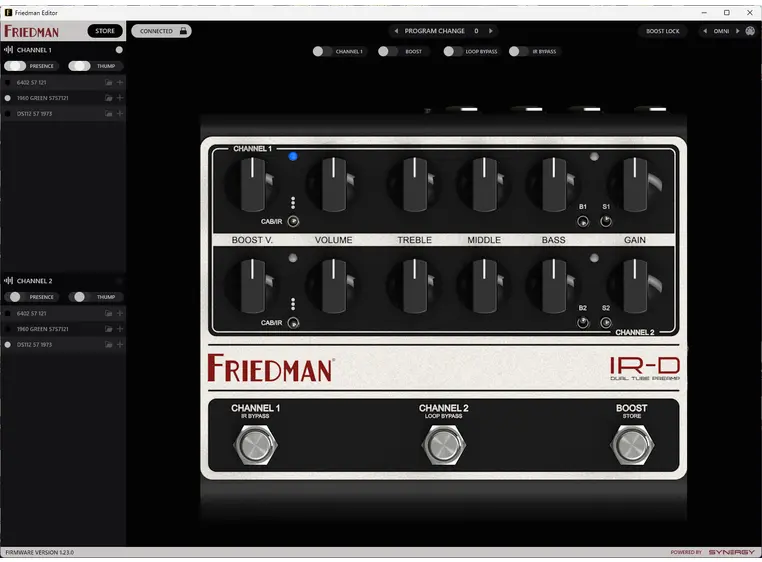Viewport: 762px width, 562px height.
Task: Click the Channel 2 three-dot IR slot indicator
Action: tap(293, 304)
